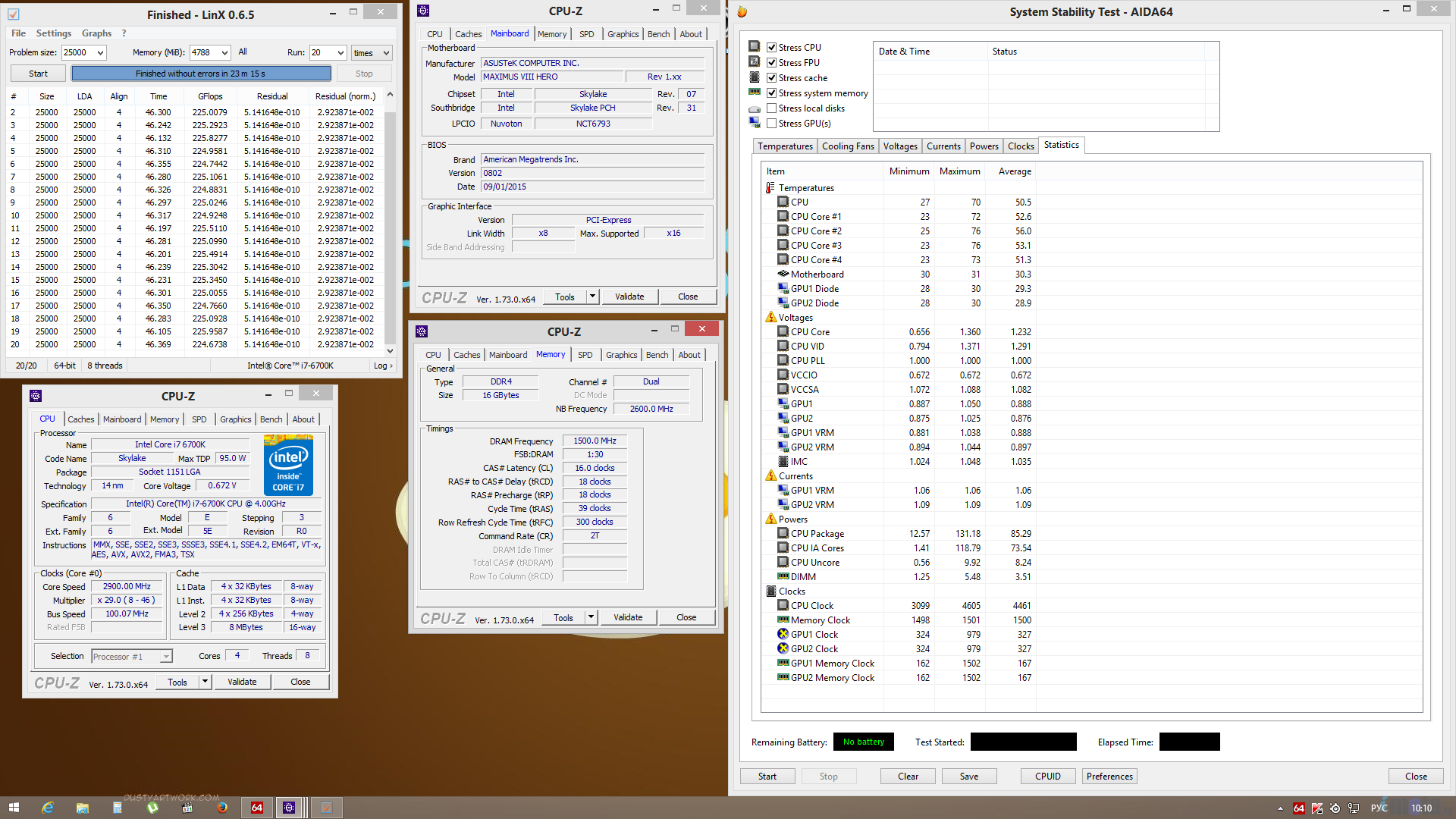Uncheck the Stress CPU checkbox
1456x819 pixels.
click(x=771, y=47)
